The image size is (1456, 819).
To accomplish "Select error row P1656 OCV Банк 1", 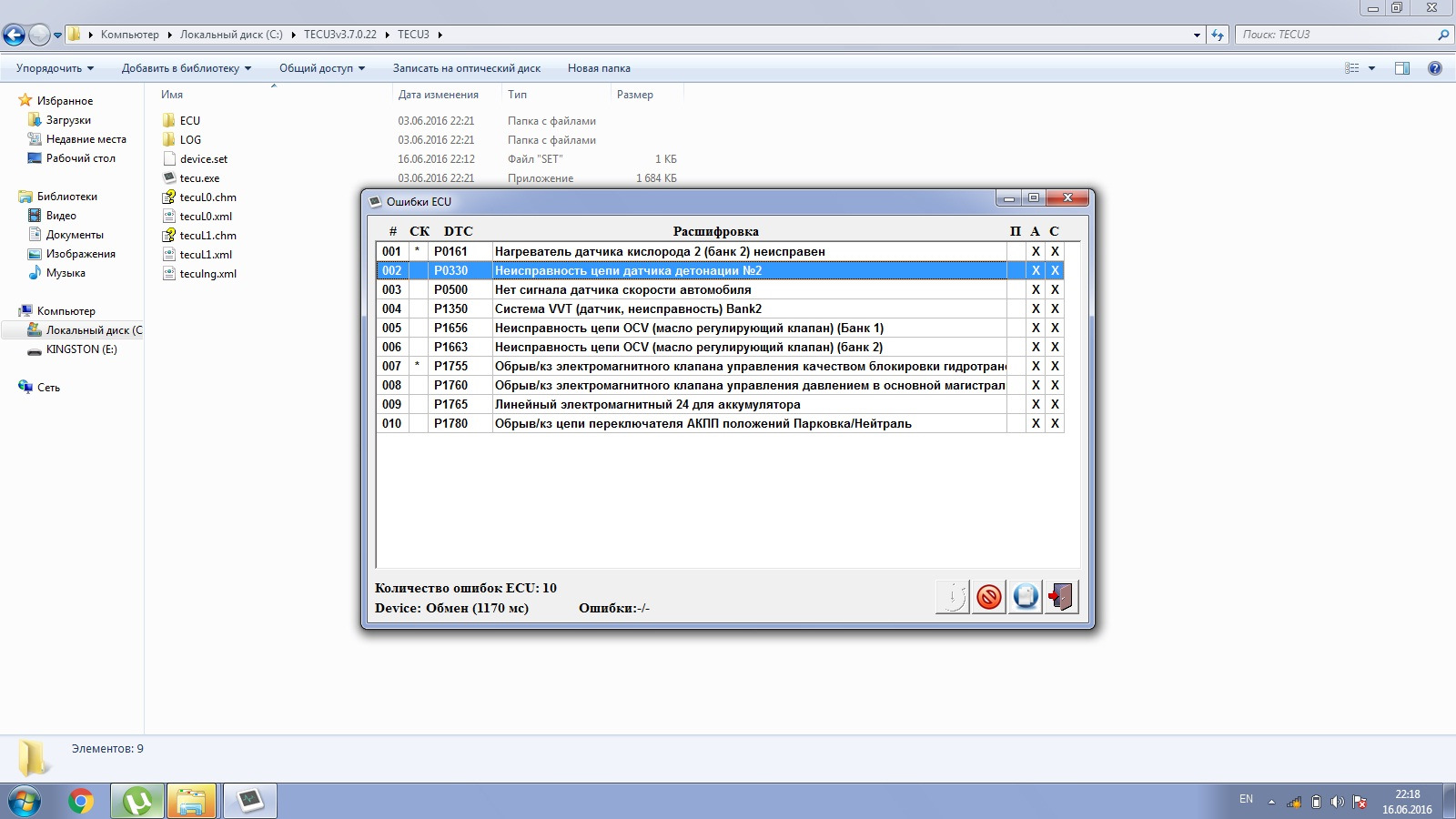I will (x=720, y=328).
